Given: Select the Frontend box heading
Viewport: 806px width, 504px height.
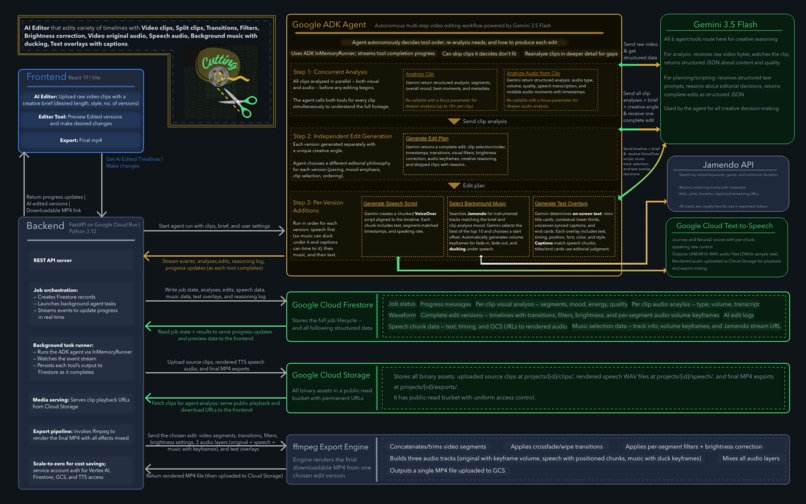Looking at the screenshot, I should pos(46,77).
